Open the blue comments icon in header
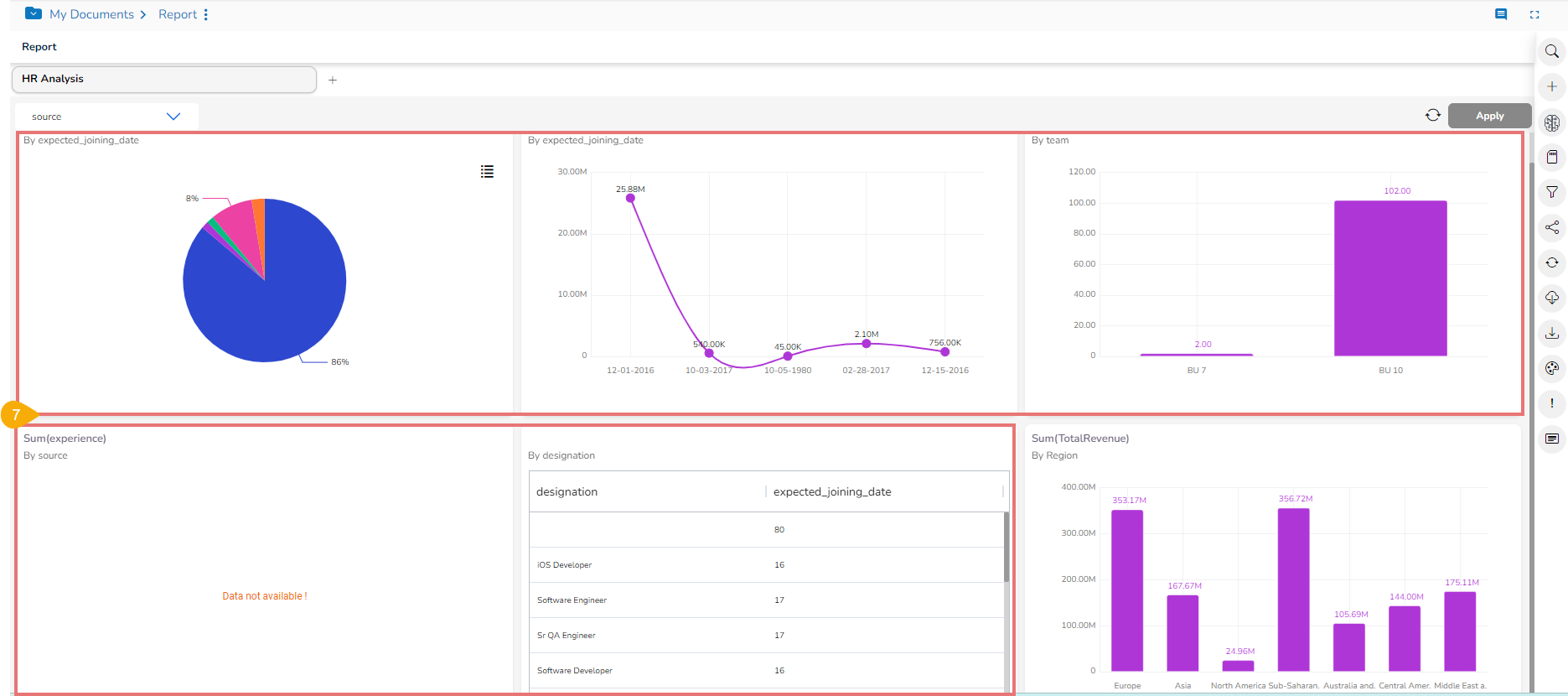The height and width of the screenshot is (696, 1568). pyautogui.click(x=1500, y=14)
